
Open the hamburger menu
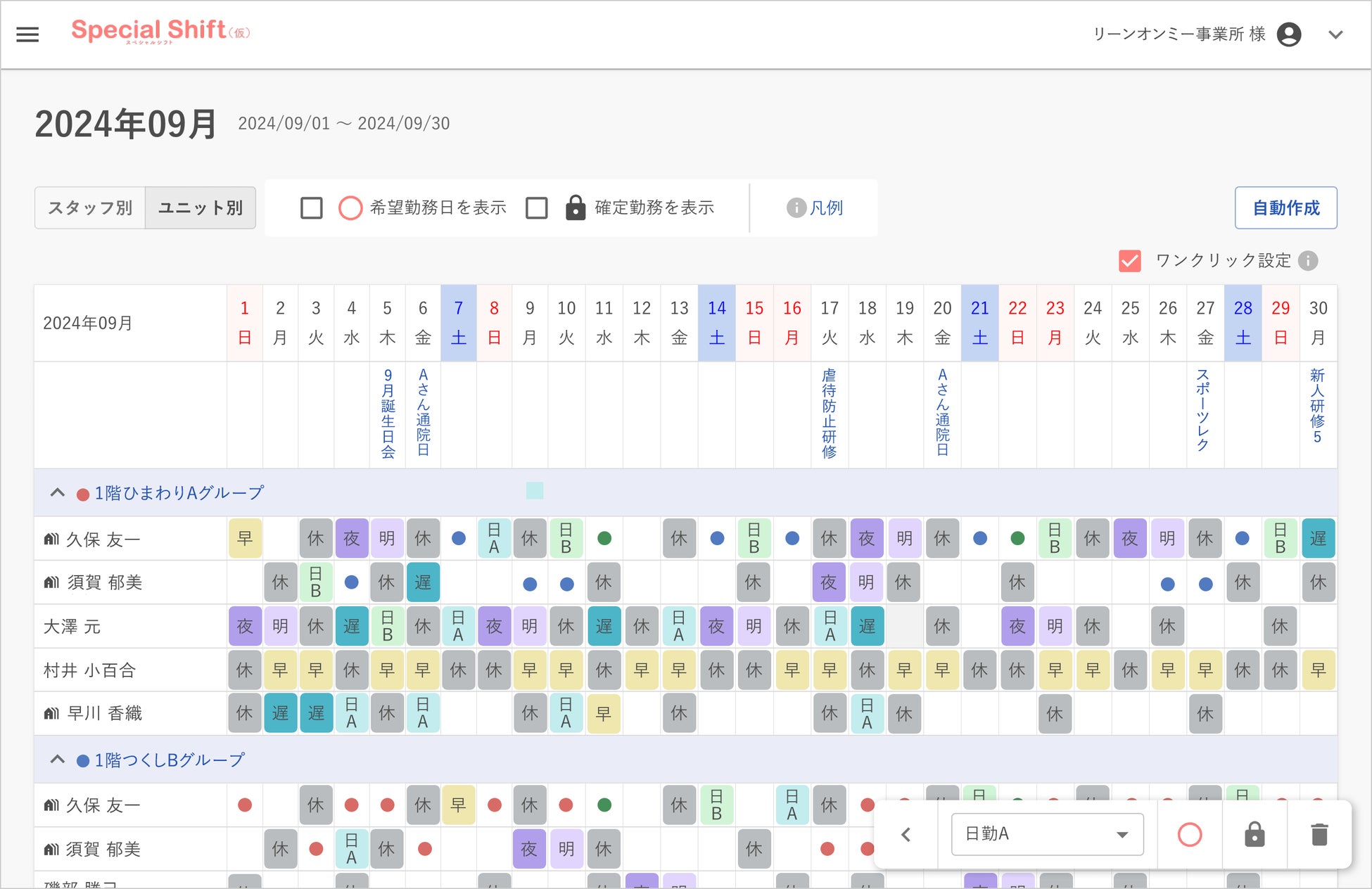pos(27,34)
